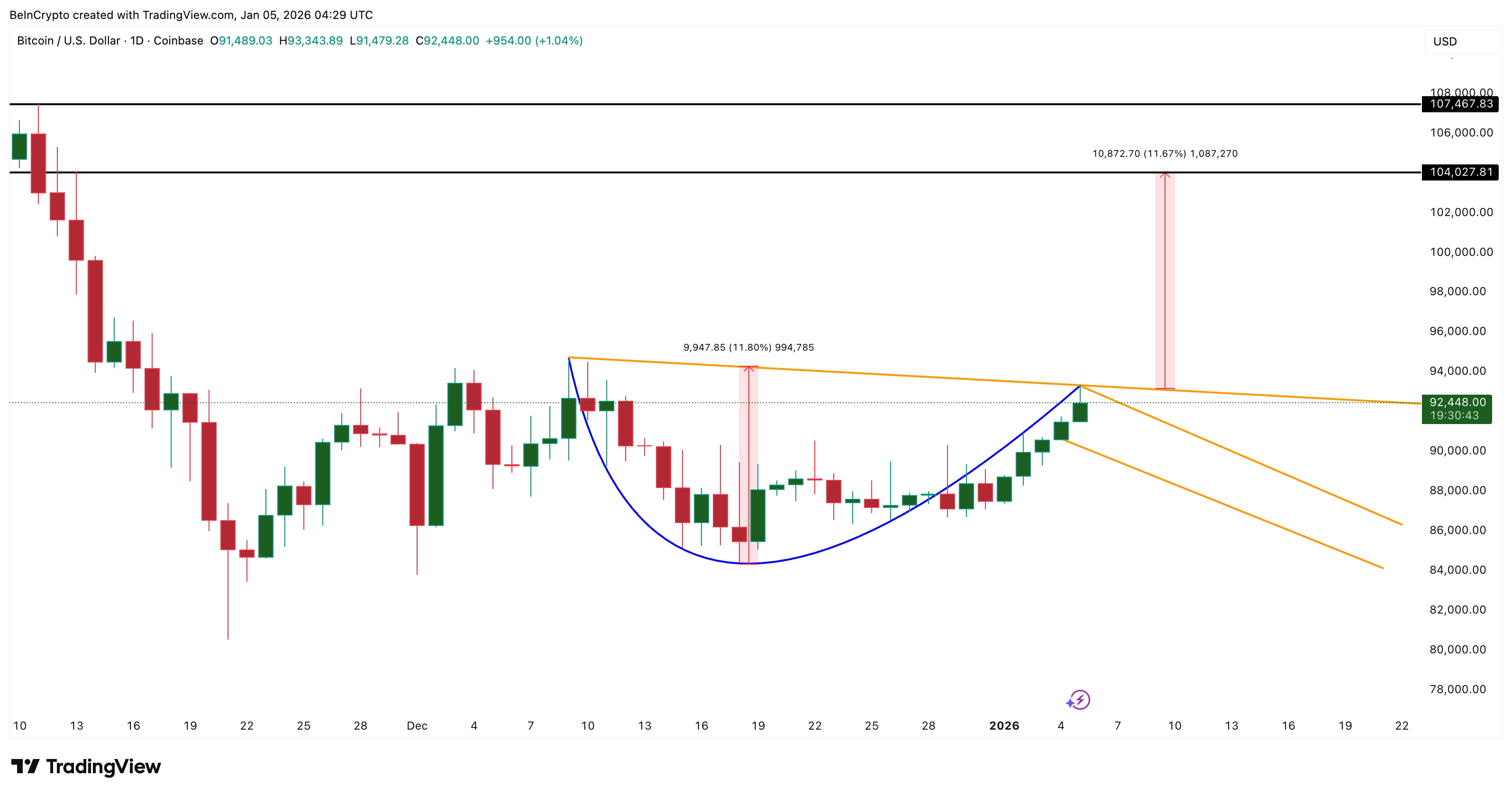
Task: Click the Dec label on date axis
Action: click(x=417, y=725)
